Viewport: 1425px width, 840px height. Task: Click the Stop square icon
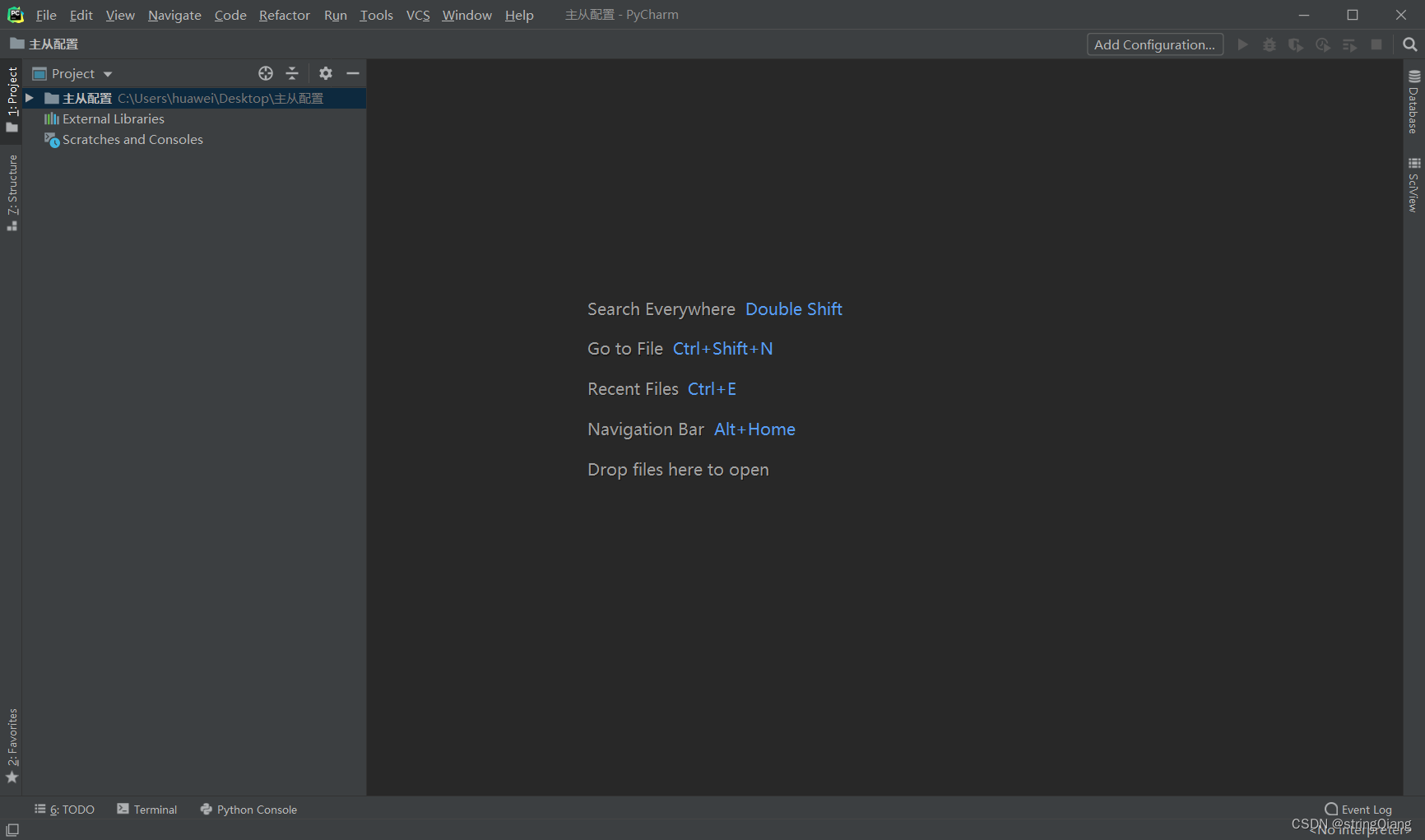coord(1376,44)
